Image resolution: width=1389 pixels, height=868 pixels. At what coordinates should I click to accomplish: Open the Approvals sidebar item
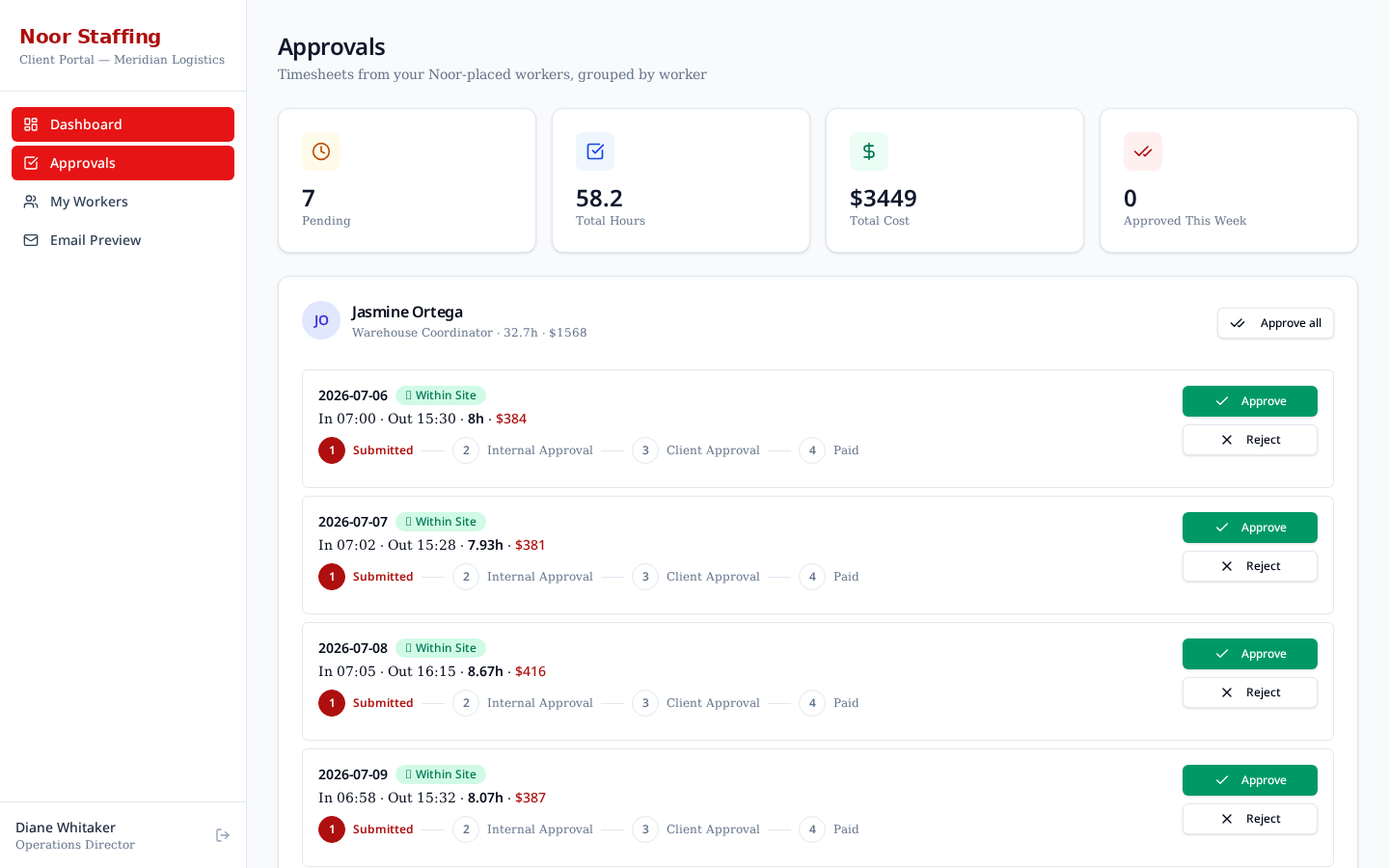pos(123,163)
